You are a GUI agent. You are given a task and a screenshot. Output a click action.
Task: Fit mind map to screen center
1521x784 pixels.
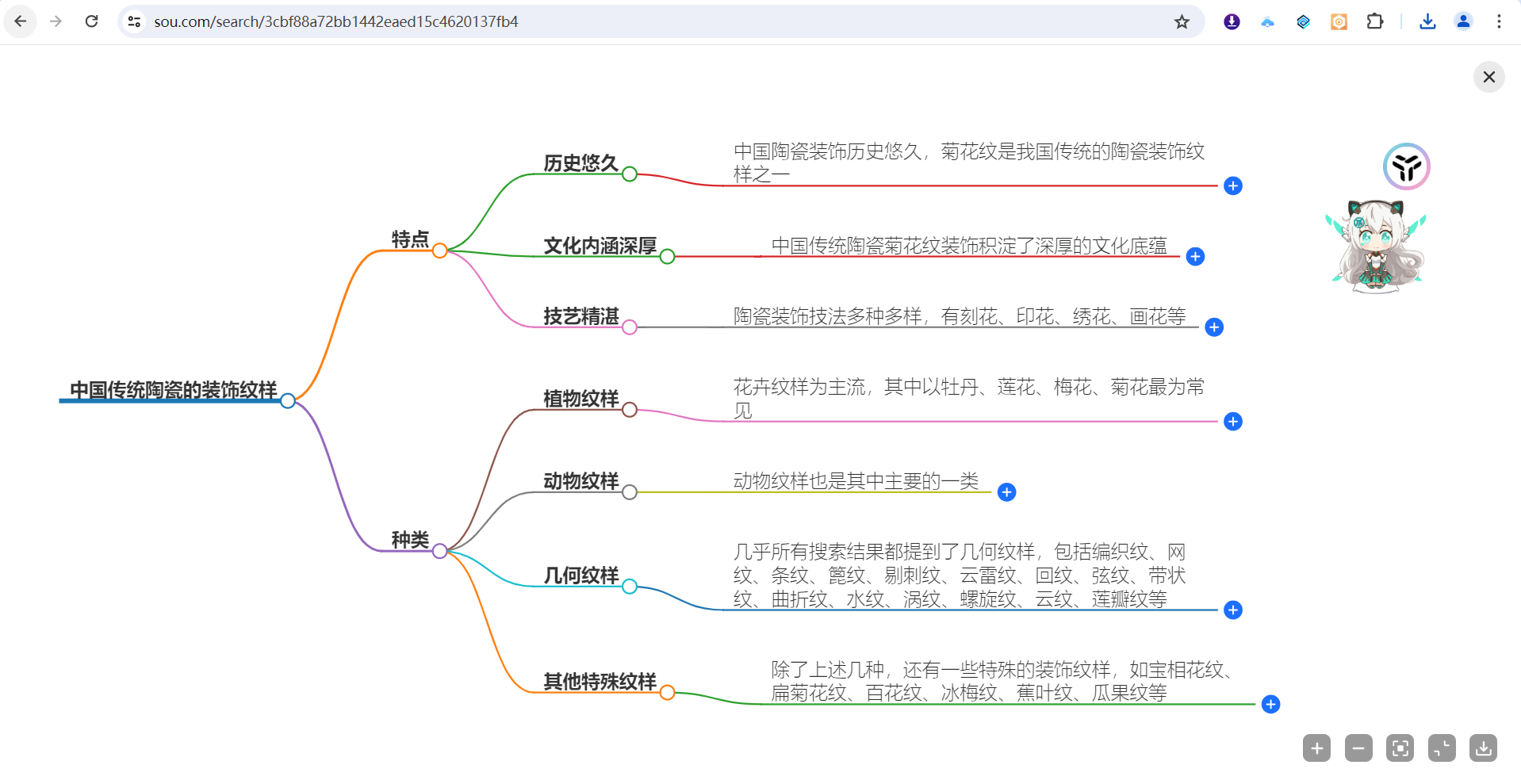[1400, 748]
